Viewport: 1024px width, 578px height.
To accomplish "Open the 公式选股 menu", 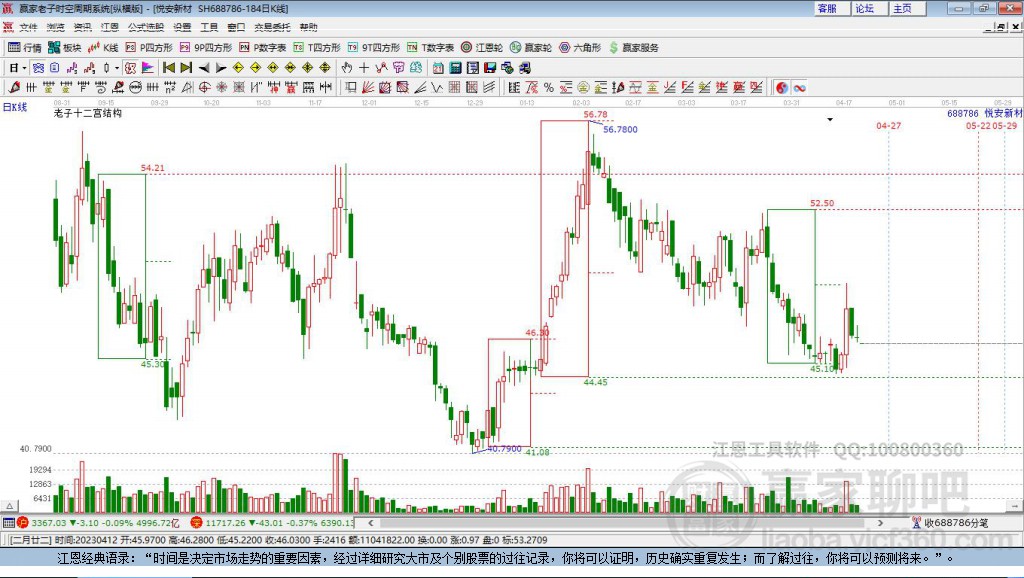I will tap(146, 27).
